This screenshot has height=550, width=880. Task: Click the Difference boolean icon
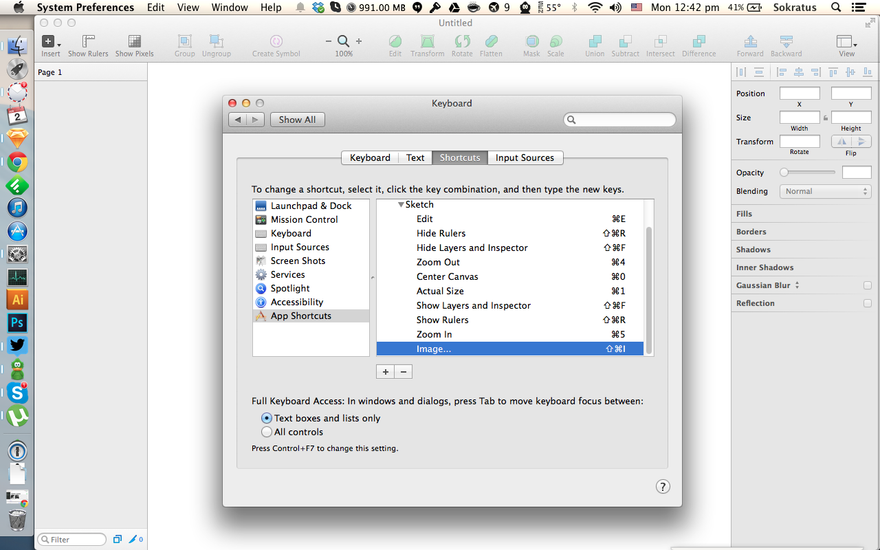[x=699, y=45]
